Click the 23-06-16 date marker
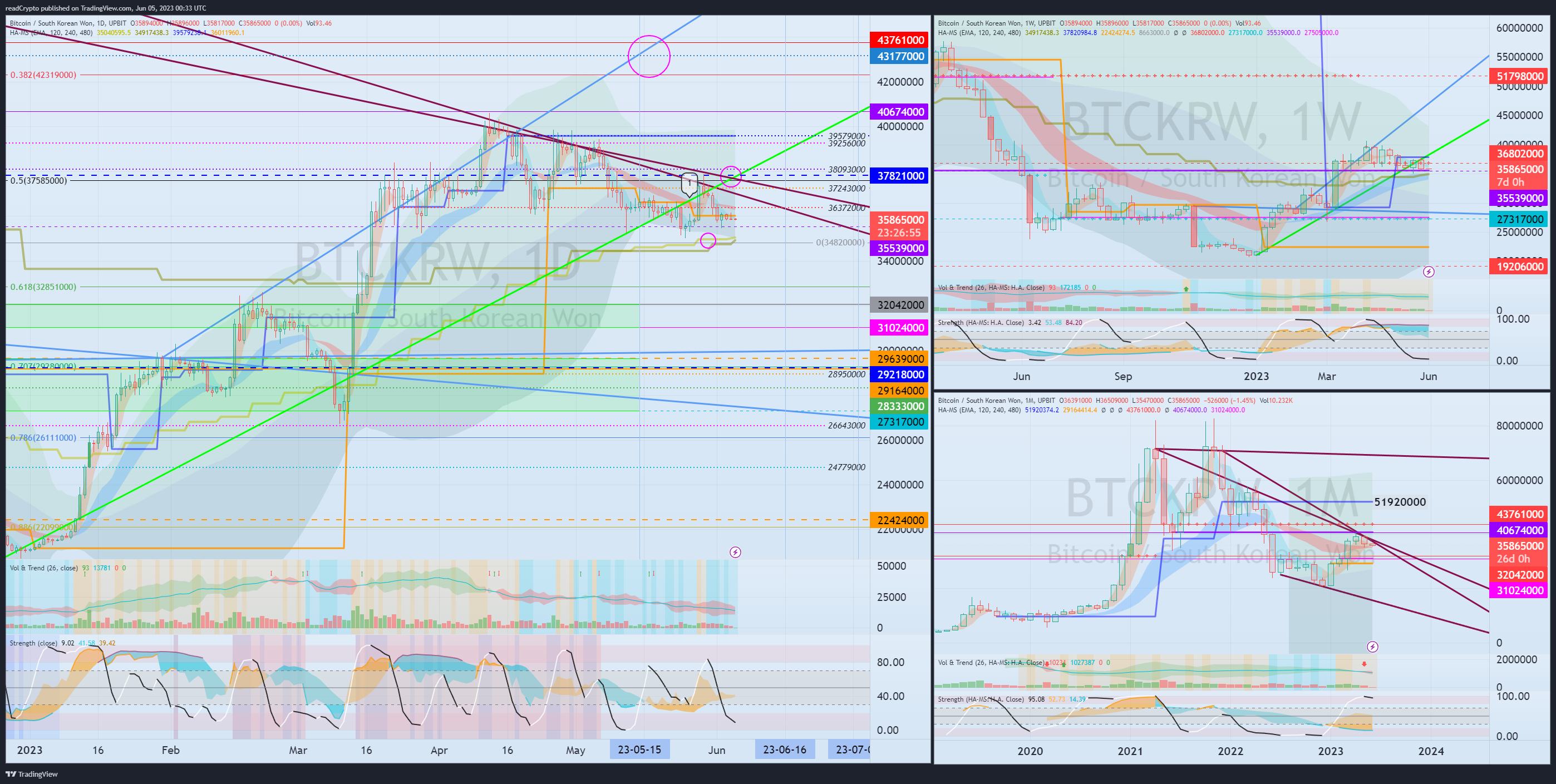This screenshot has height=784, width=1556. click(785, 750)
